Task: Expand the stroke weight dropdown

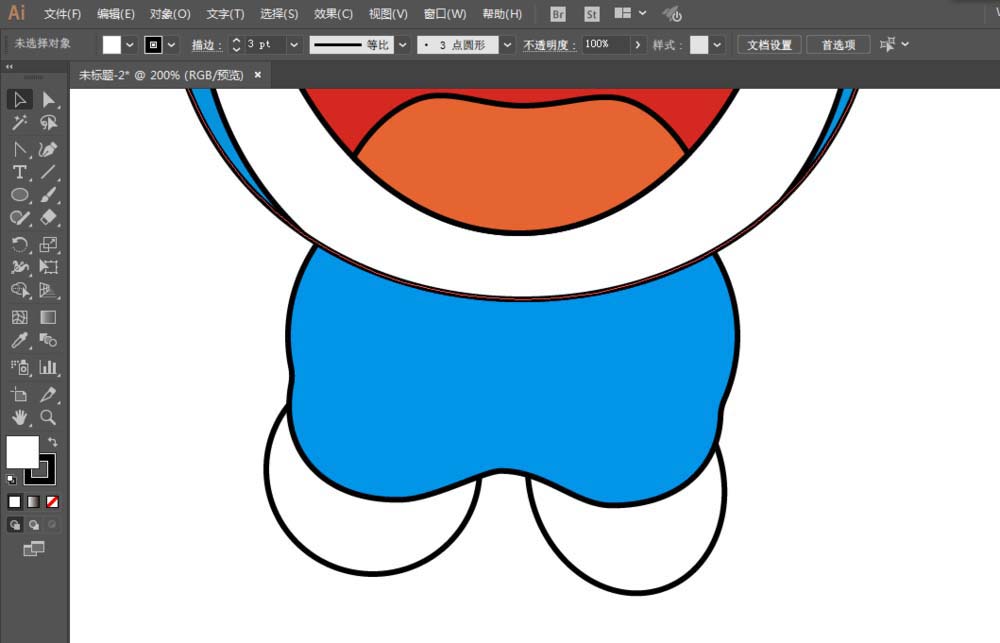Action: [294, 45]
